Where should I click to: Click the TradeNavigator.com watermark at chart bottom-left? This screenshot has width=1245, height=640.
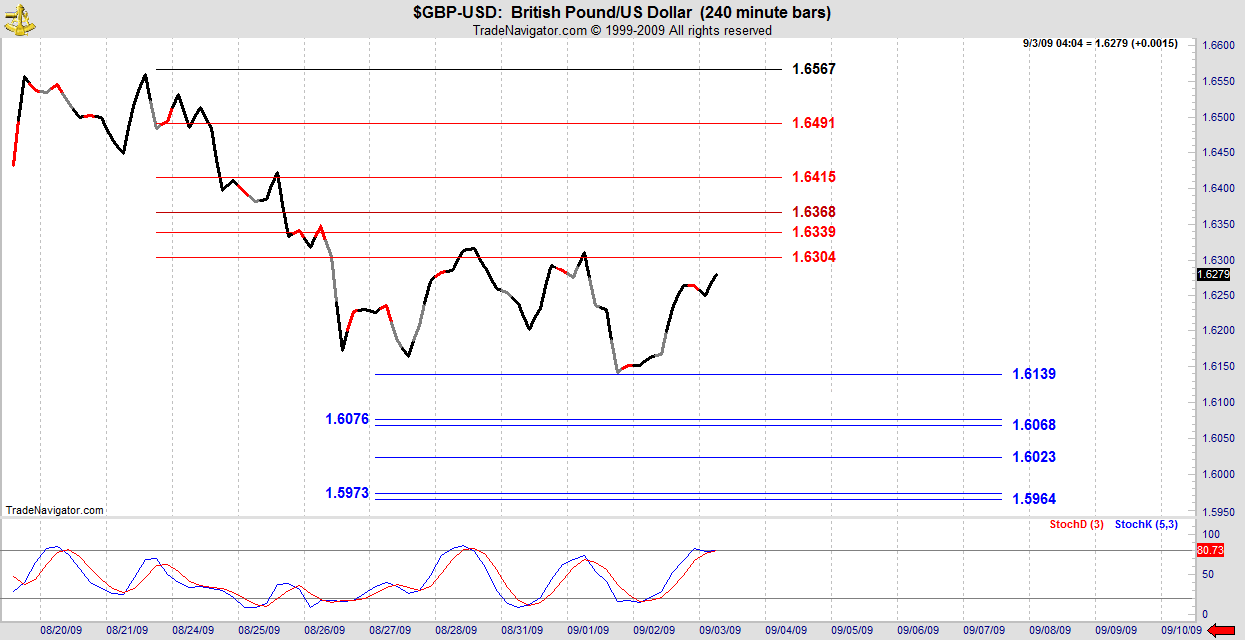coord(54,510)
